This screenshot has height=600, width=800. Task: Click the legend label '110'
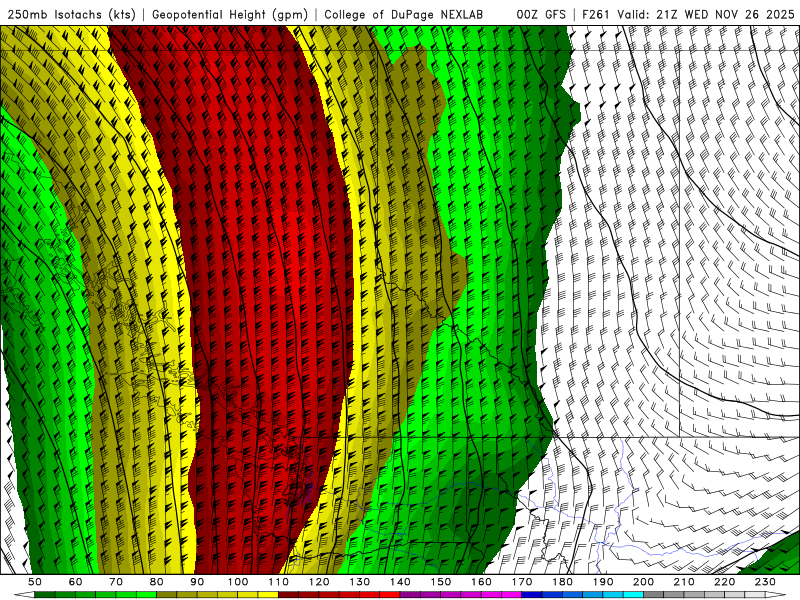pyautogui.click(x=279, y=582)
